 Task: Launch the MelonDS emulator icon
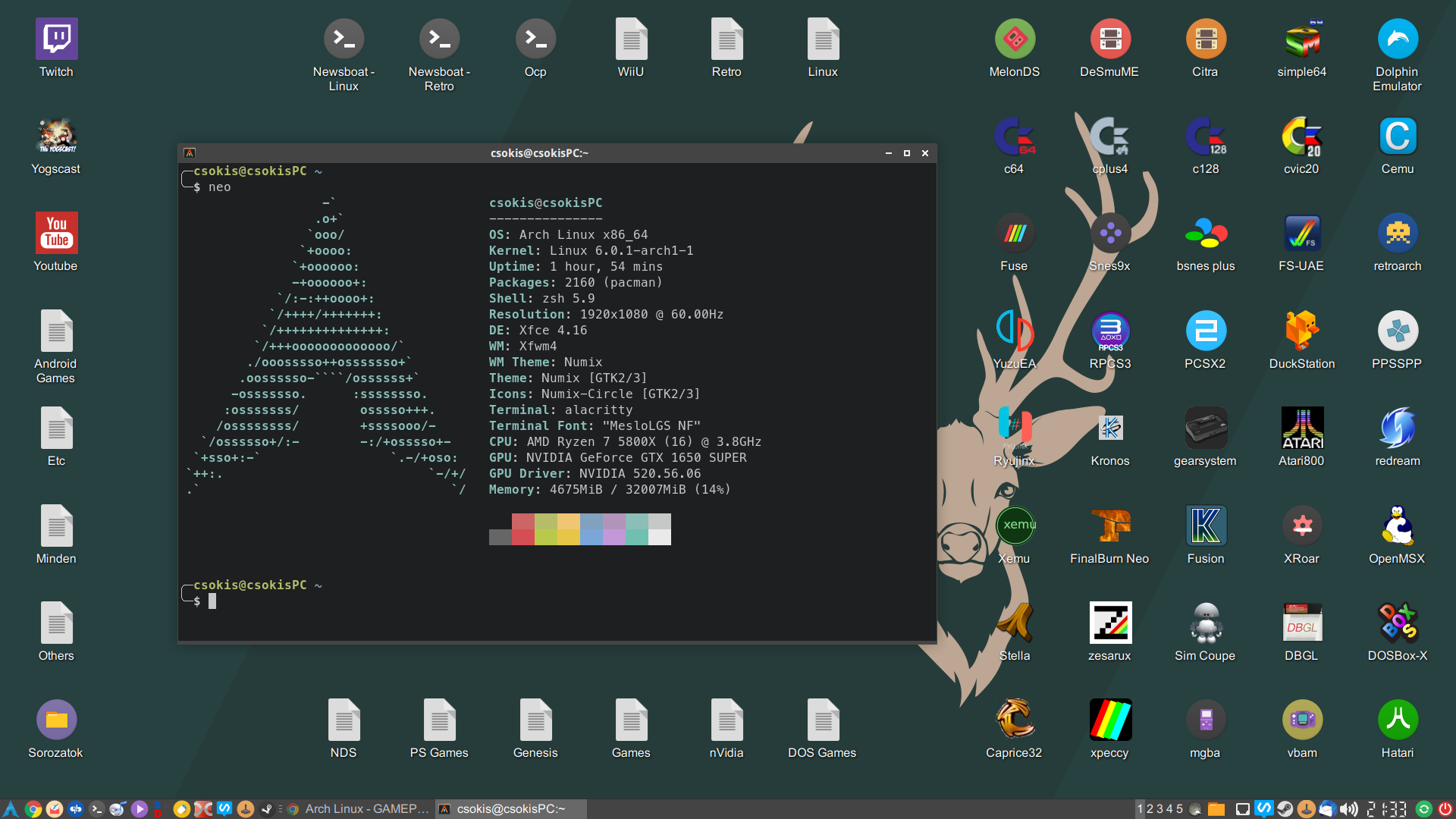pyautogui.click(x=1015, y=39)
